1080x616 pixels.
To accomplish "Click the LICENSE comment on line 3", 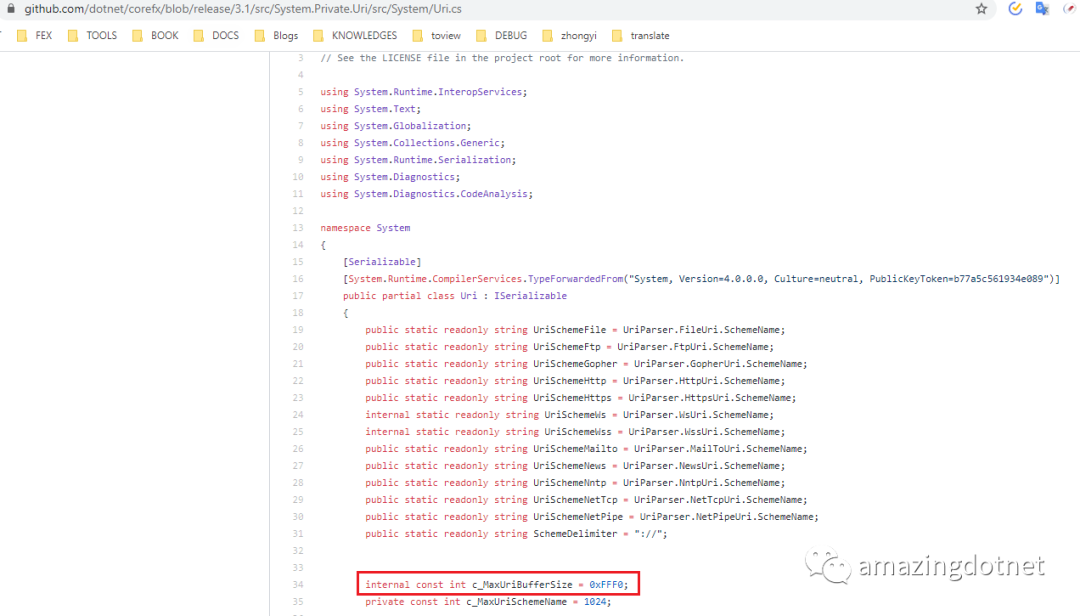I will tap(502, 58).
